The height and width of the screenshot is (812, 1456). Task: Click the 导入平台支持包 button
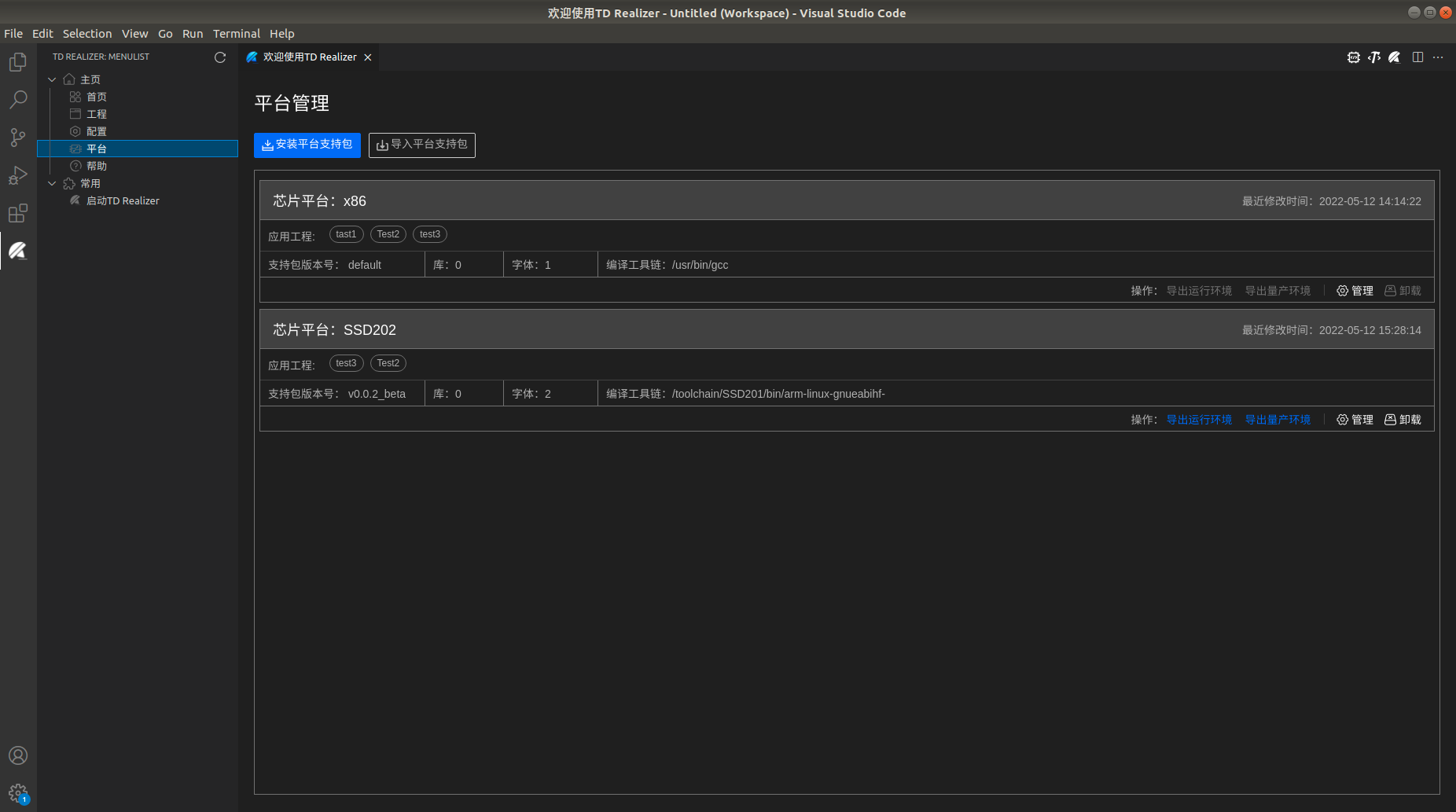422,145
